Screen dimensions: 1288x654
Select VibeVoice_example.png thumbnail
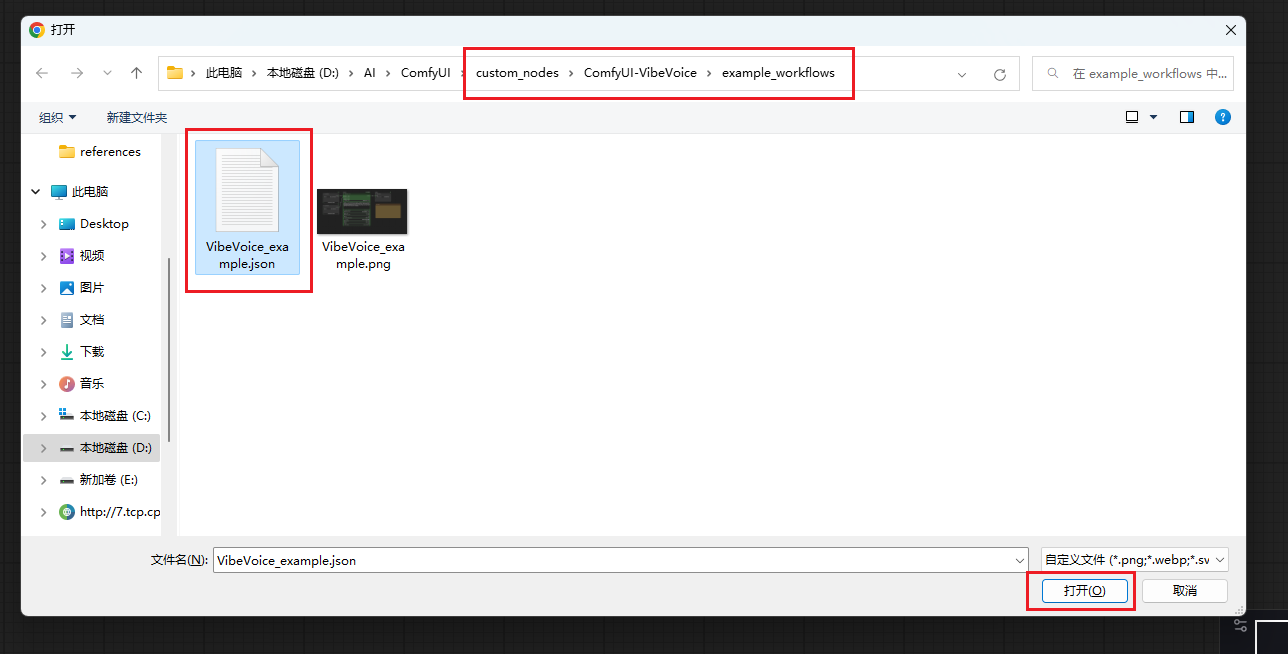pos(362,211)
